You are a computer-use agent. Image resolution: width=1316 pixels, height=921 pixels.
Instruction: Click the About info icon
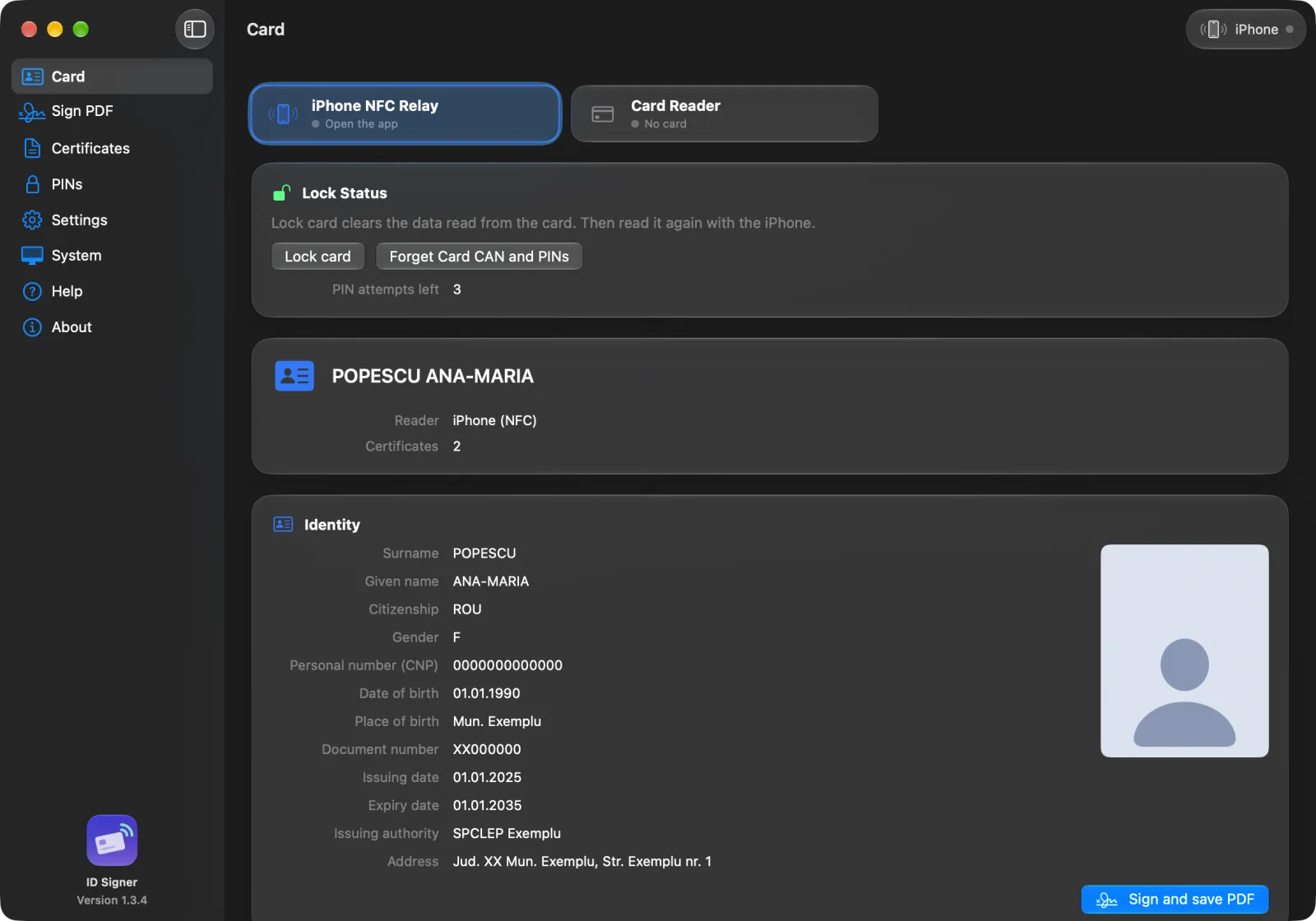[32, 327]
